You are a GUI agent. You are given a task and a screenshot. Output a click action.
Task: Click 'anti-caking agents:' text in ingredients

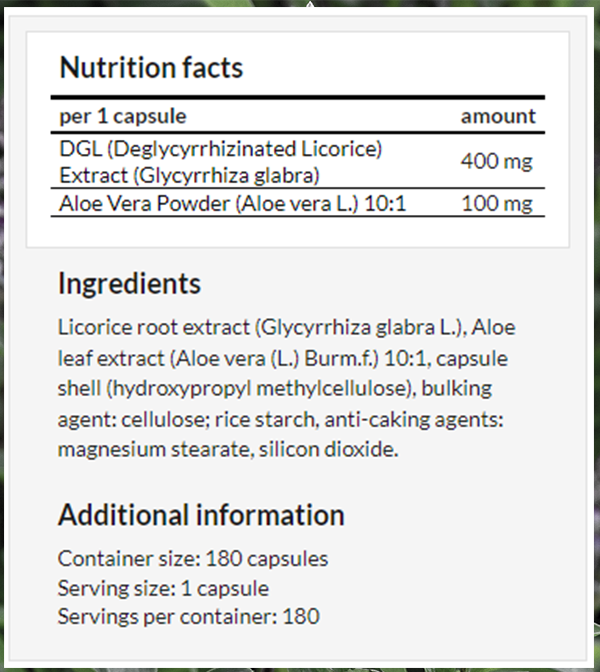pos(414,419)
